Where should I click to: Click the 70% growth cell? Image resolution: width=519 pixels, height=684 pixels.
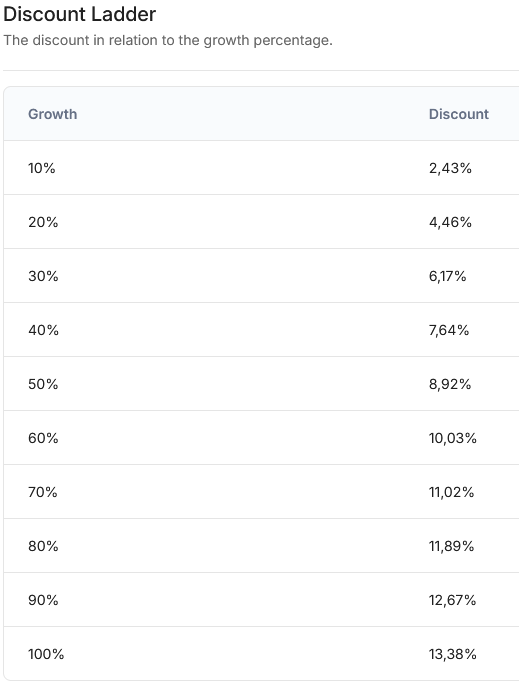42,492
